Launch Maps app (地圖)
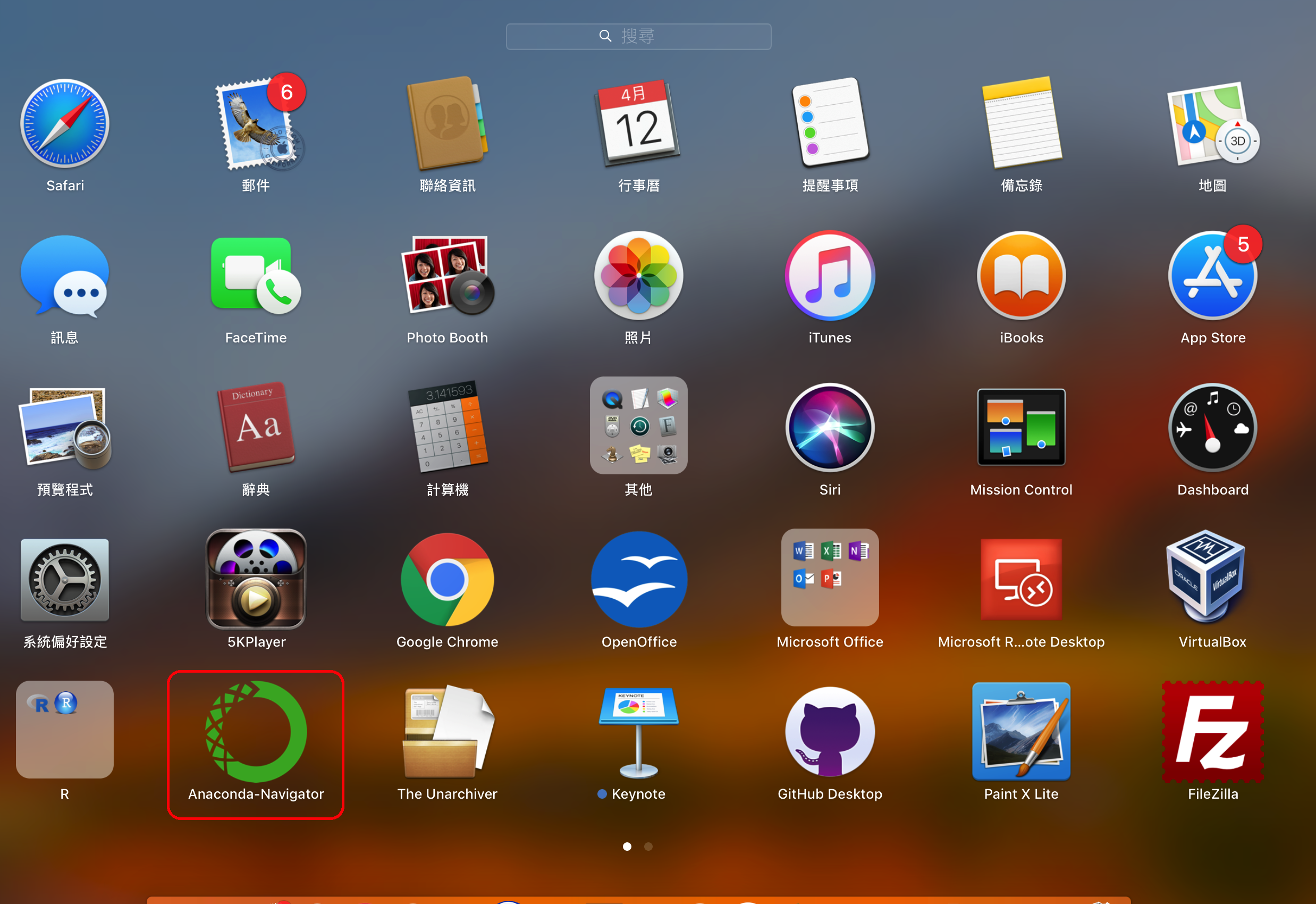The width and height of the screenshot is (1316, 904). click(x=1213, y=123)
